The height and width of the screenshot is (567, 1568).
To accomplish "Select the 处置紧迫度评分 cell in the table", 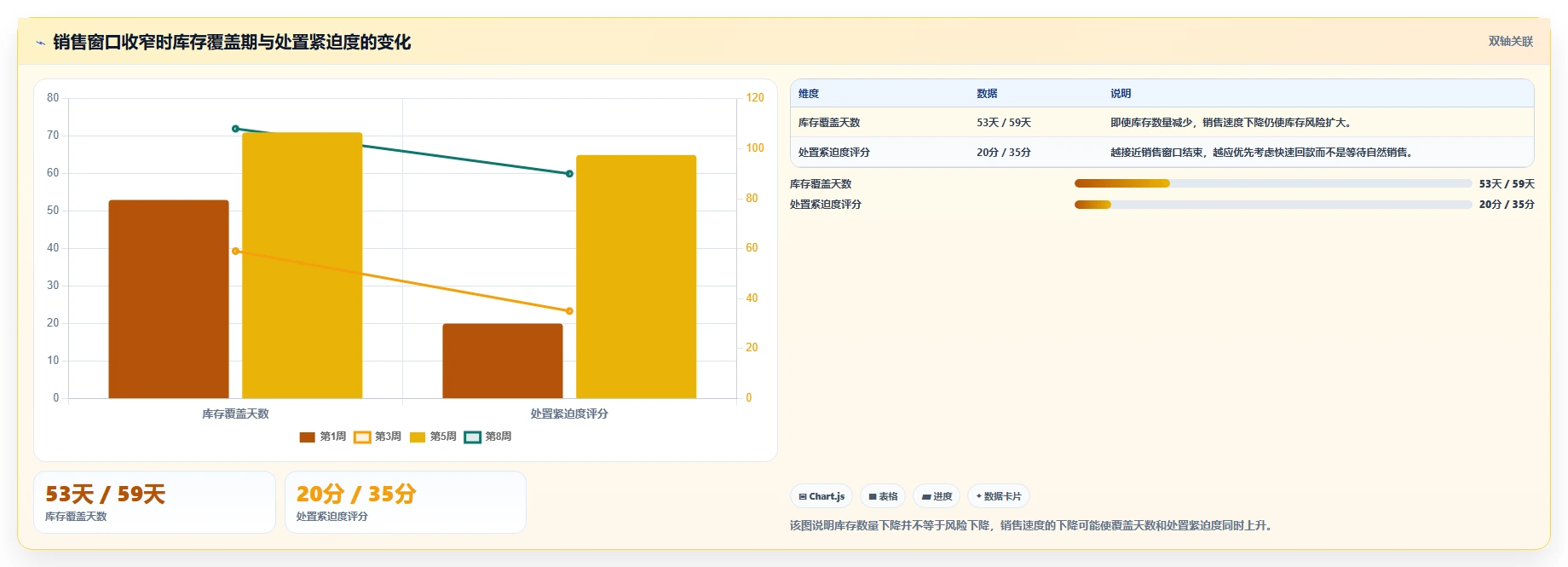I will point(834,153).
